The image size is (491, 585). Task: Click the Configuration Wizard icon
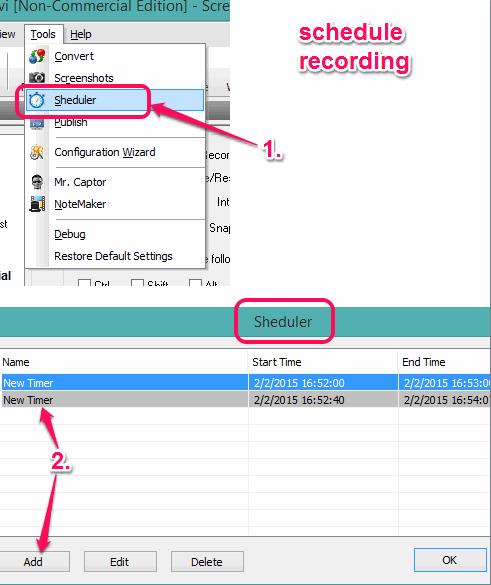click(37, 152)
